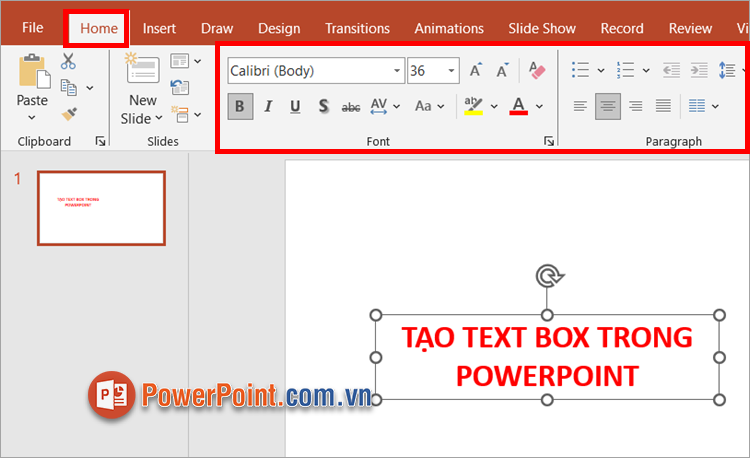Viewport: 750px width, 458px height.
Task: Decrease the list indent level
Action: [x=672, y=70]
